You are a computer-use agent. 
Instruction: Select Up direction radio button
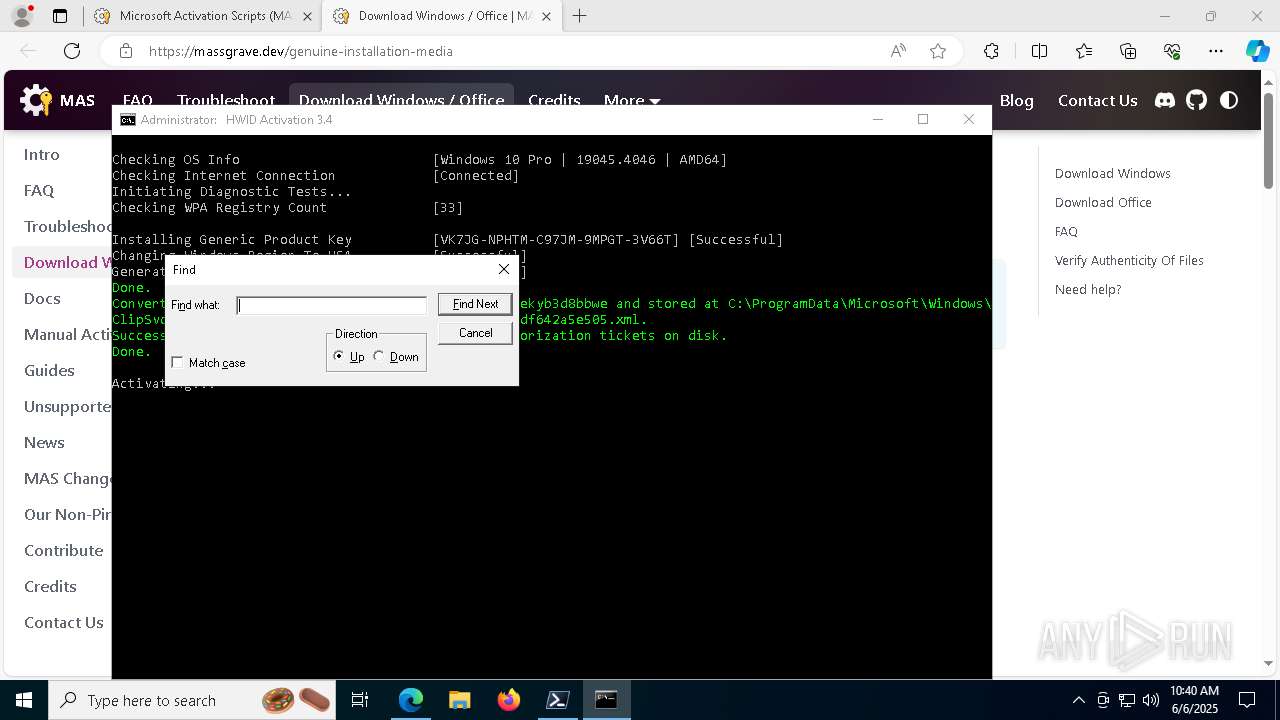pos(339,356)
